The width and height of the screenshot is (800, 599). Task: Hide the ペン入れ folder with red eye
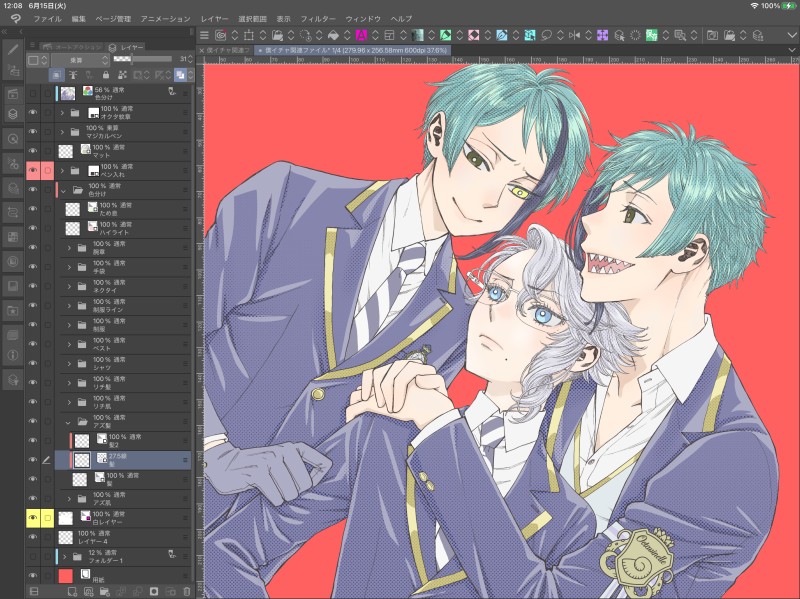[x=33, y=170]
